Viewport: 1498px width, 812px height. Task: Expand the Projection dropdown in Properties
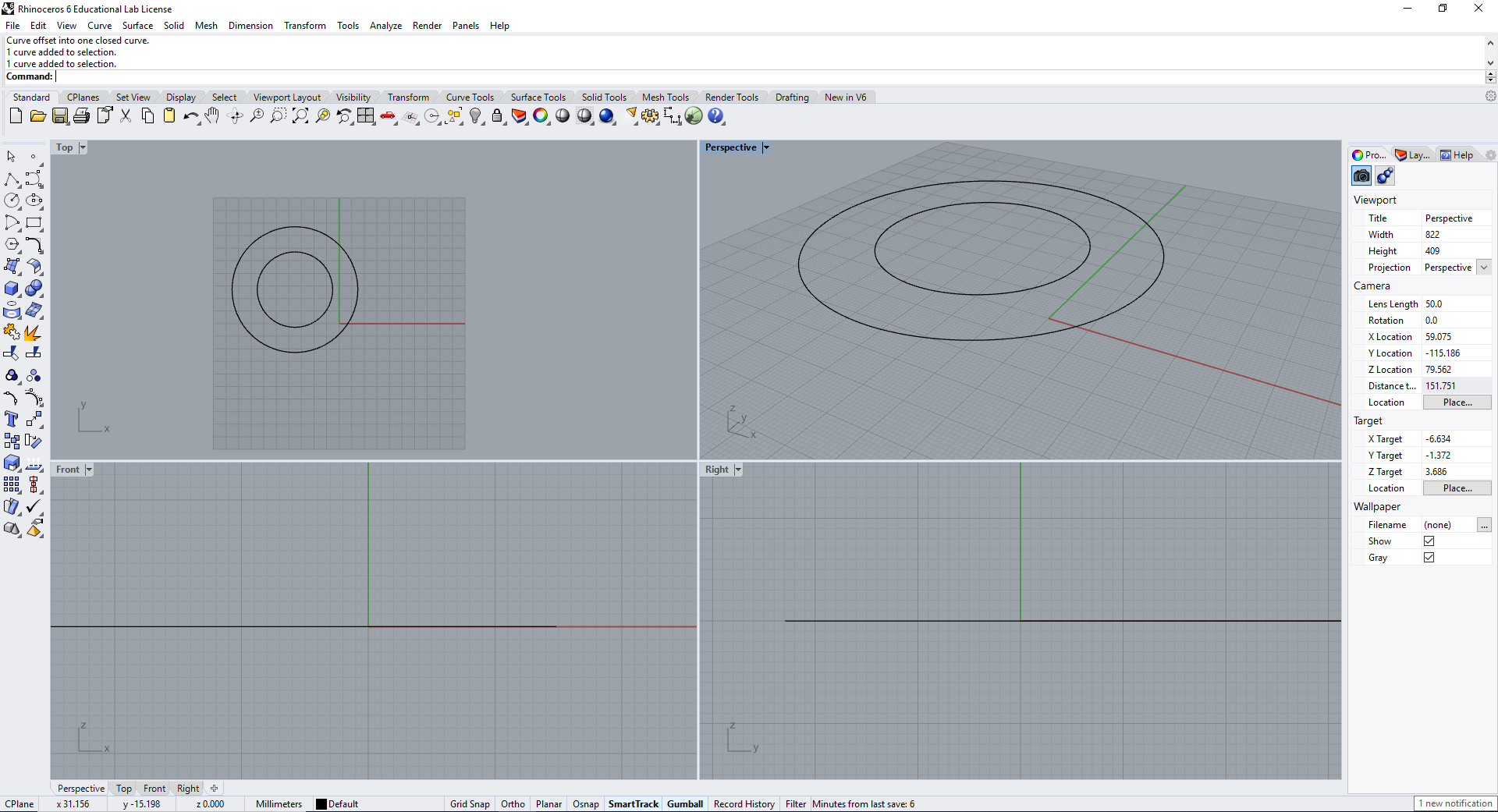tap(1484, 268)
